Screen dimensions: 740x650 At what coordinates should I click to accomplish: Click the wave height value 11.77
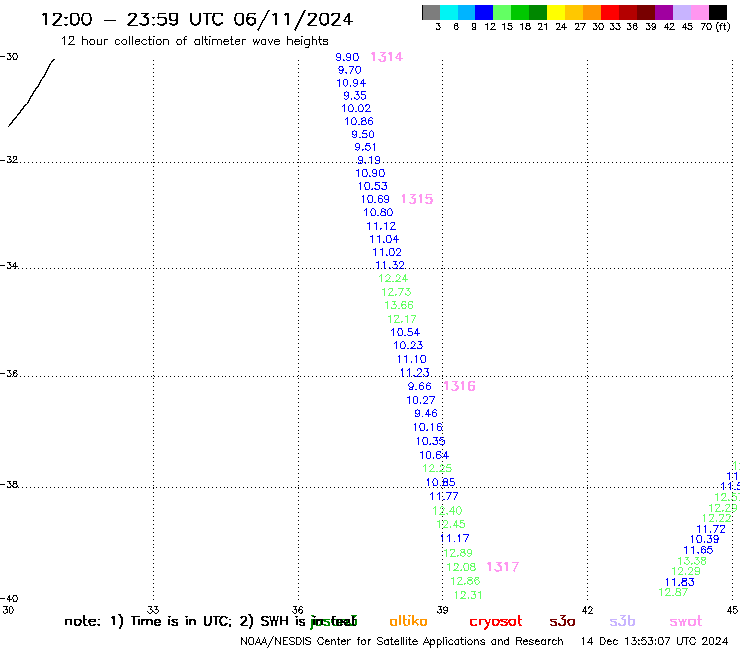pos(444,496)
